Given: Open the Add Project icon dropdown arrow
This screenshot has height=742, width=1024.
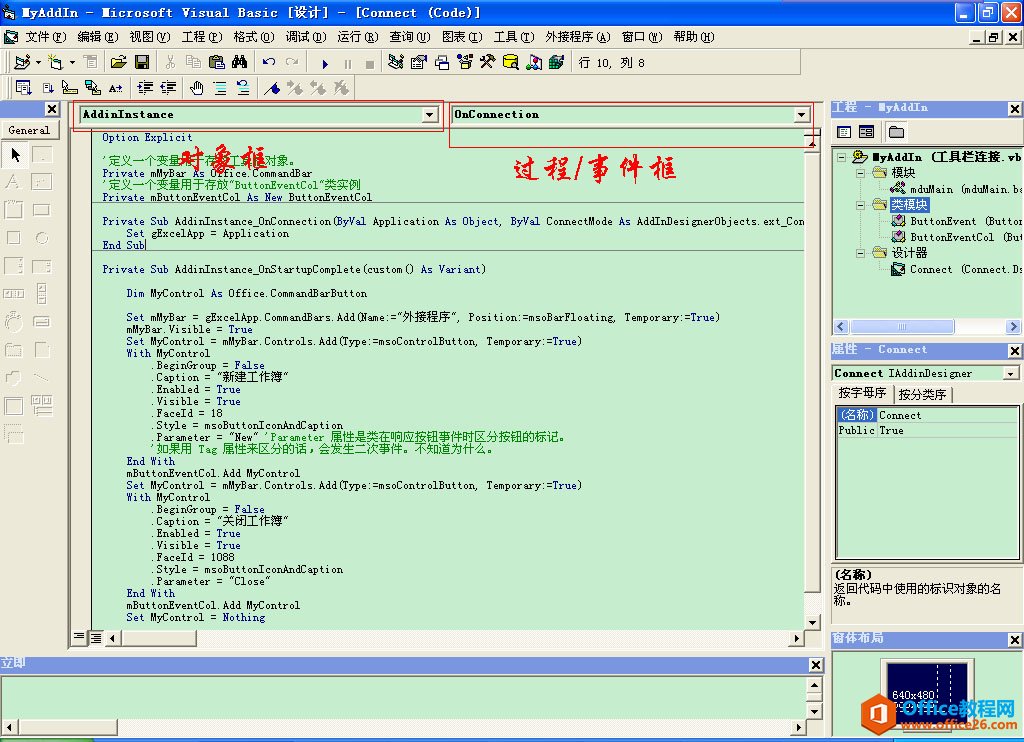Looking at the screenshot, I should 38,62.
